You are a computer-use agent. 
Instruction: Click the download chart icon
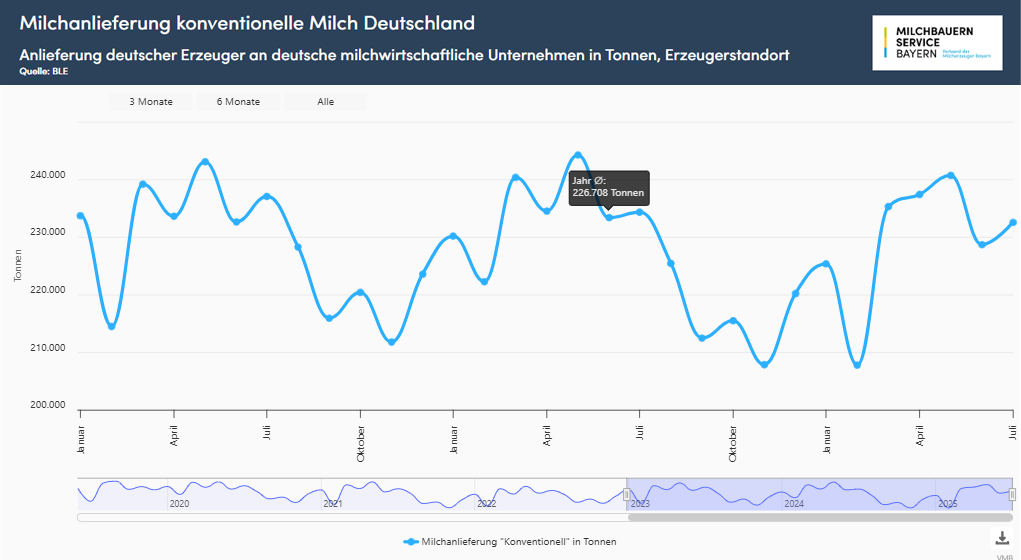tap(1003, 538)
